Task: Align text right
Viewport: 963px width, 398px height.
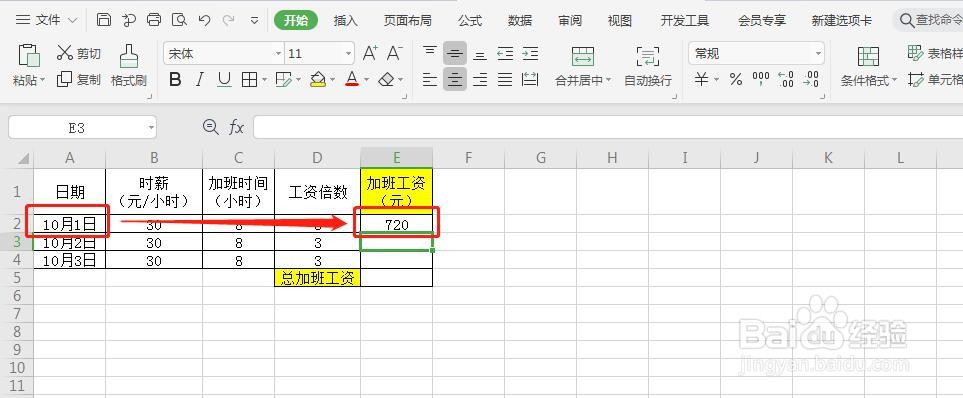Action: click(480, 79)
